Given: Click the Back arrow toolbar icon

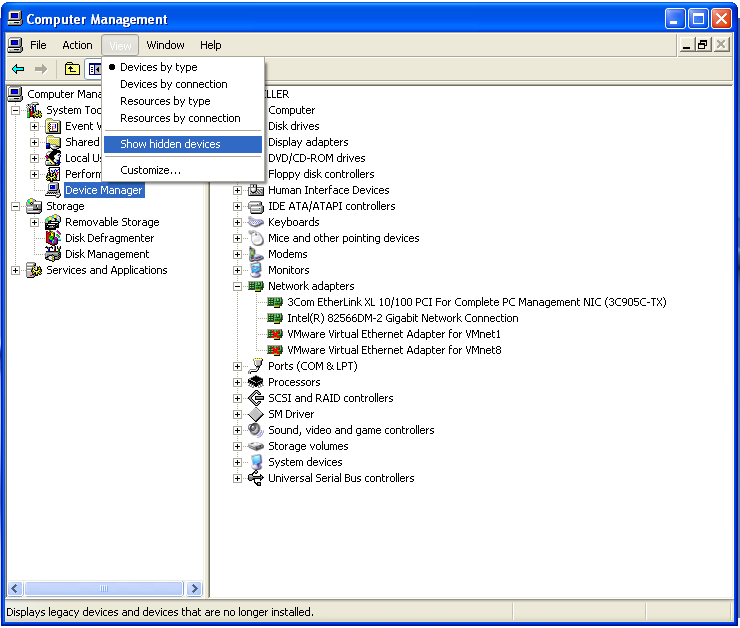Looking at the screenshot, I should click(18, 69).
